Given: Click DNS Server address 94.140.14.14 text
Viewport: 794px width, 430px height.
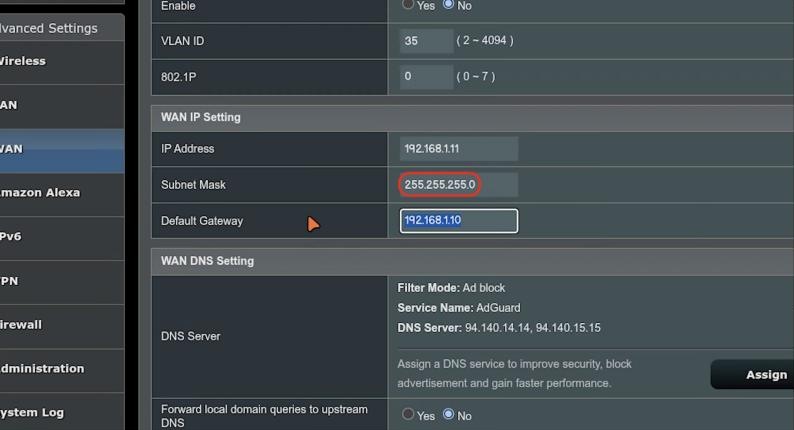Looking at the screenshot, I should click(x=497, y=328).
